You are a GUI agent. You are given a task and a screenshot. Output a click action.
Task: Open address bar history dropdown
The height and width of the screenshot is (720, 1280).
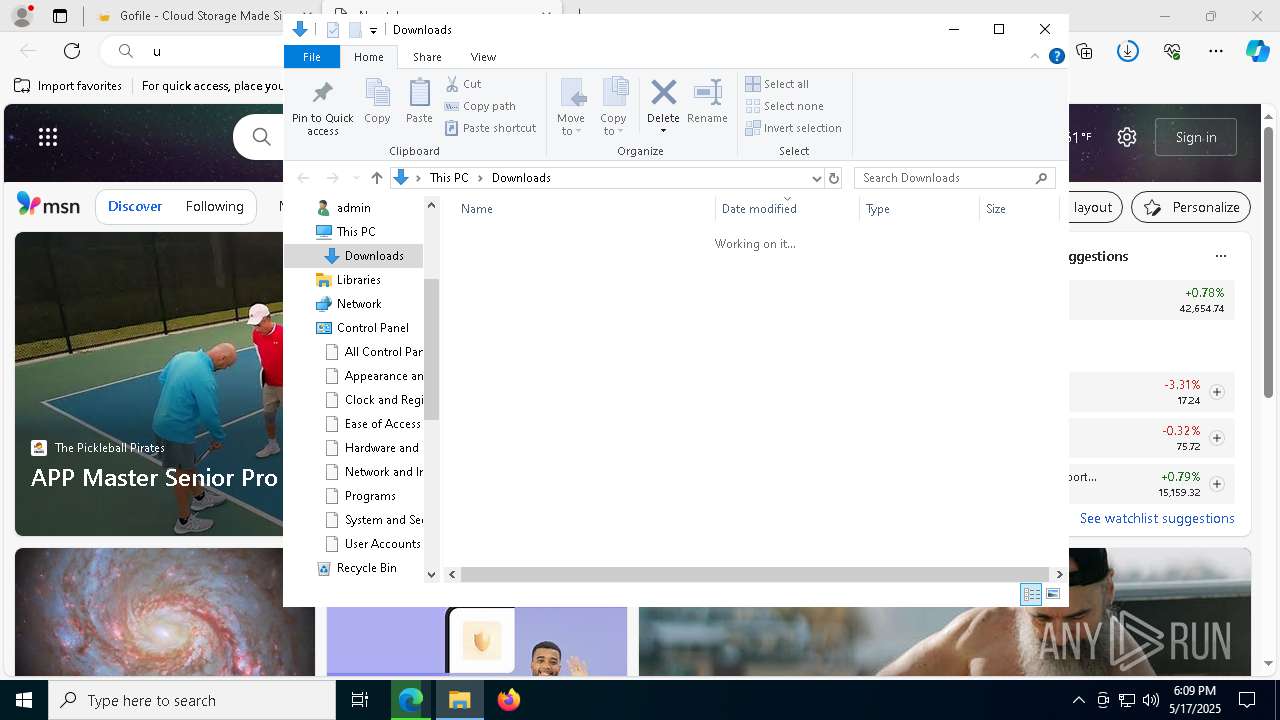817,178
